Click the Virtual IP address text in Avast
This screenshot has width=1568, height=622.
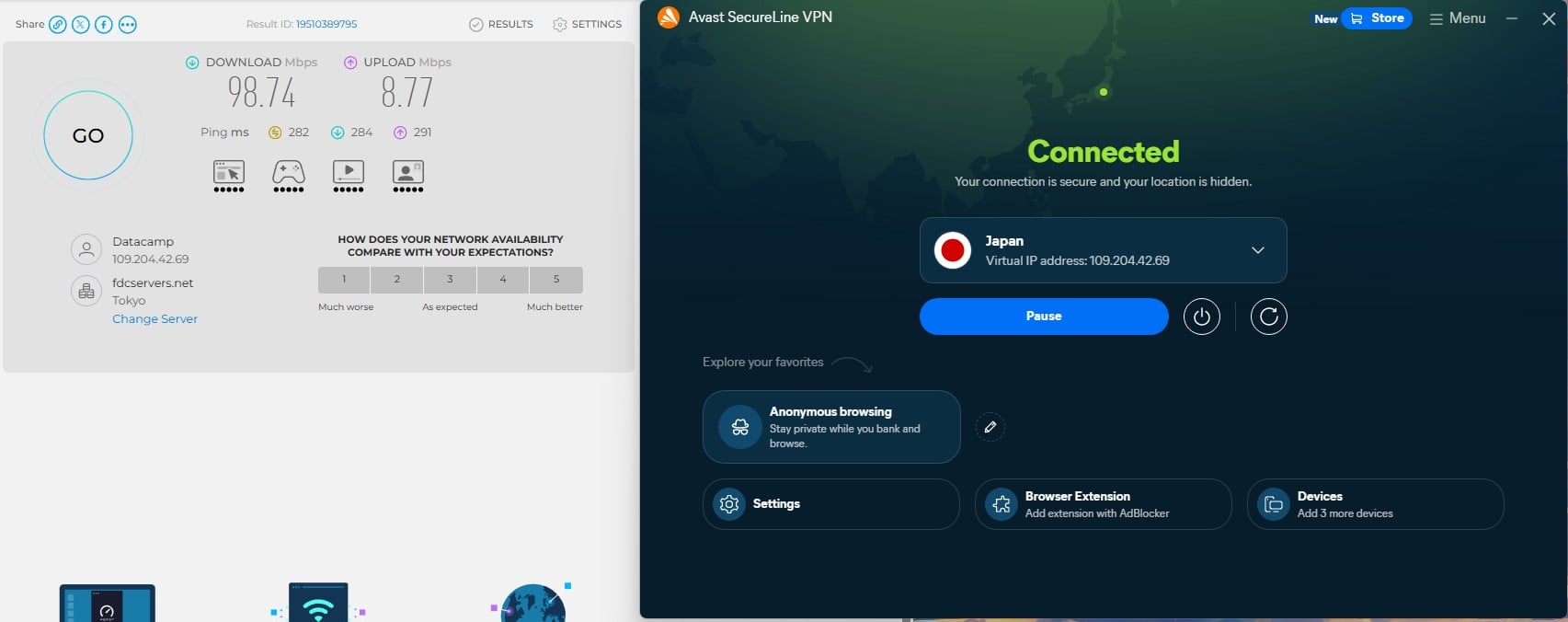[1078, 260]
